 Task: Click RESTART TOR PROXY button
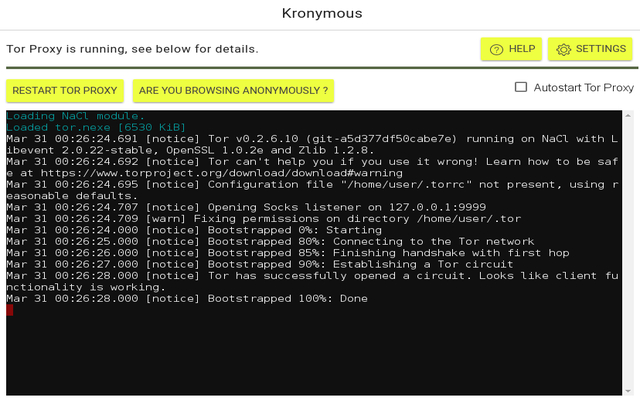click(x=65, y=91)
